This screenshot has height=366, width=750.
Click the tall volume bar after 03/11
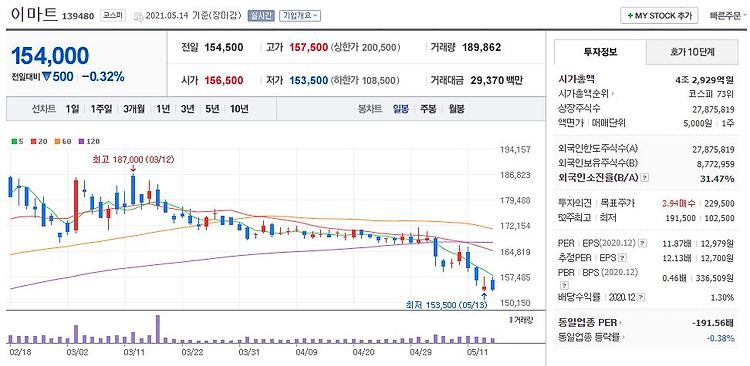(158, 329)
